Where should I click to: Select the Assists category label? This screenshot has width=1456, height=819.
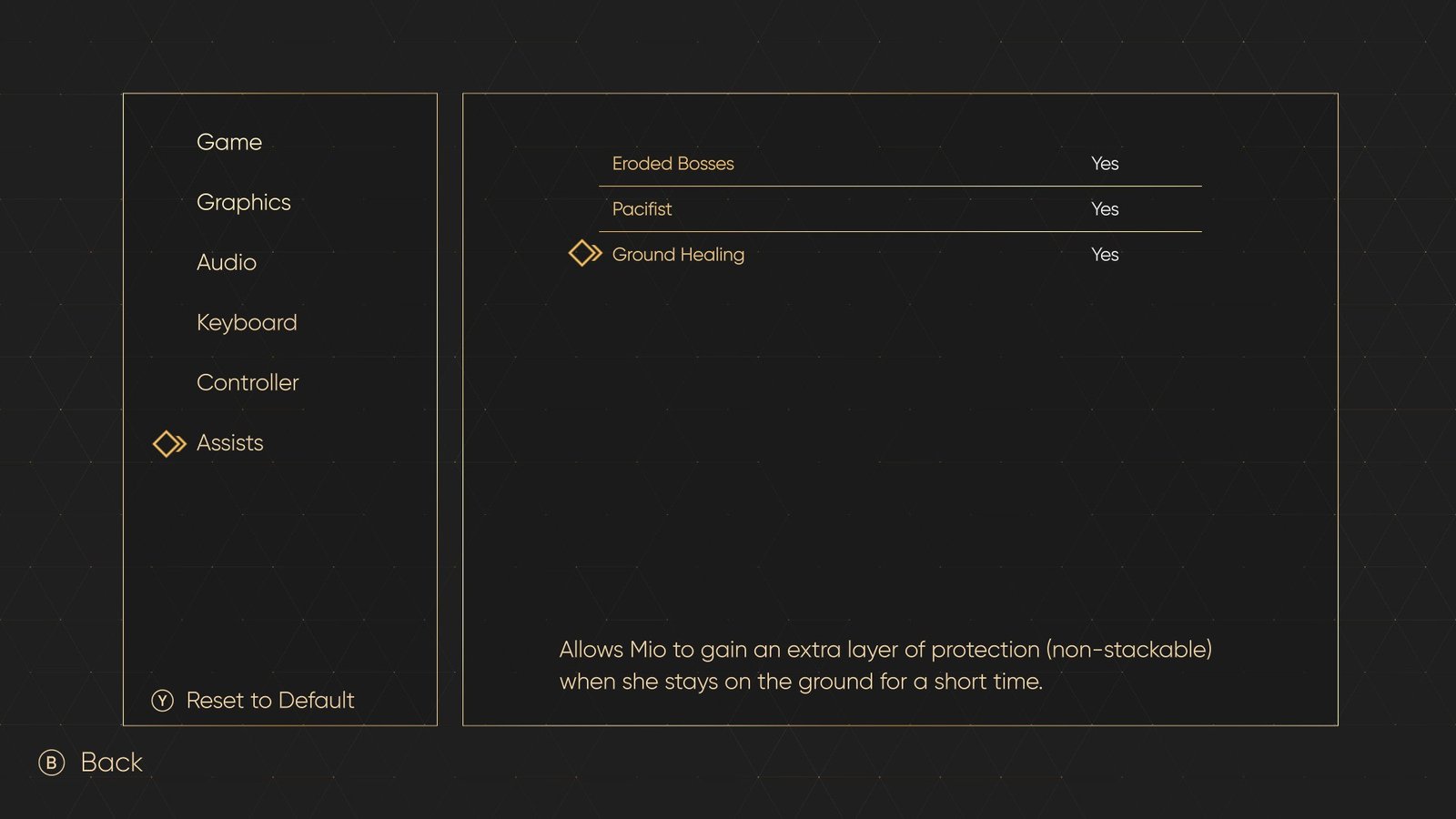[230, 442]
